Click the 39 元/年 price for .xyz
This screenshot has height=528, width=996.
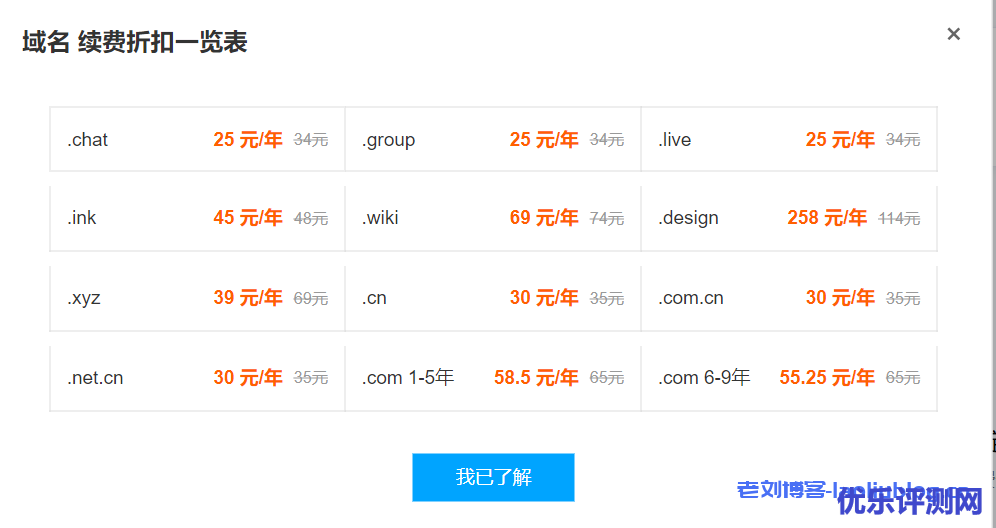247,298
